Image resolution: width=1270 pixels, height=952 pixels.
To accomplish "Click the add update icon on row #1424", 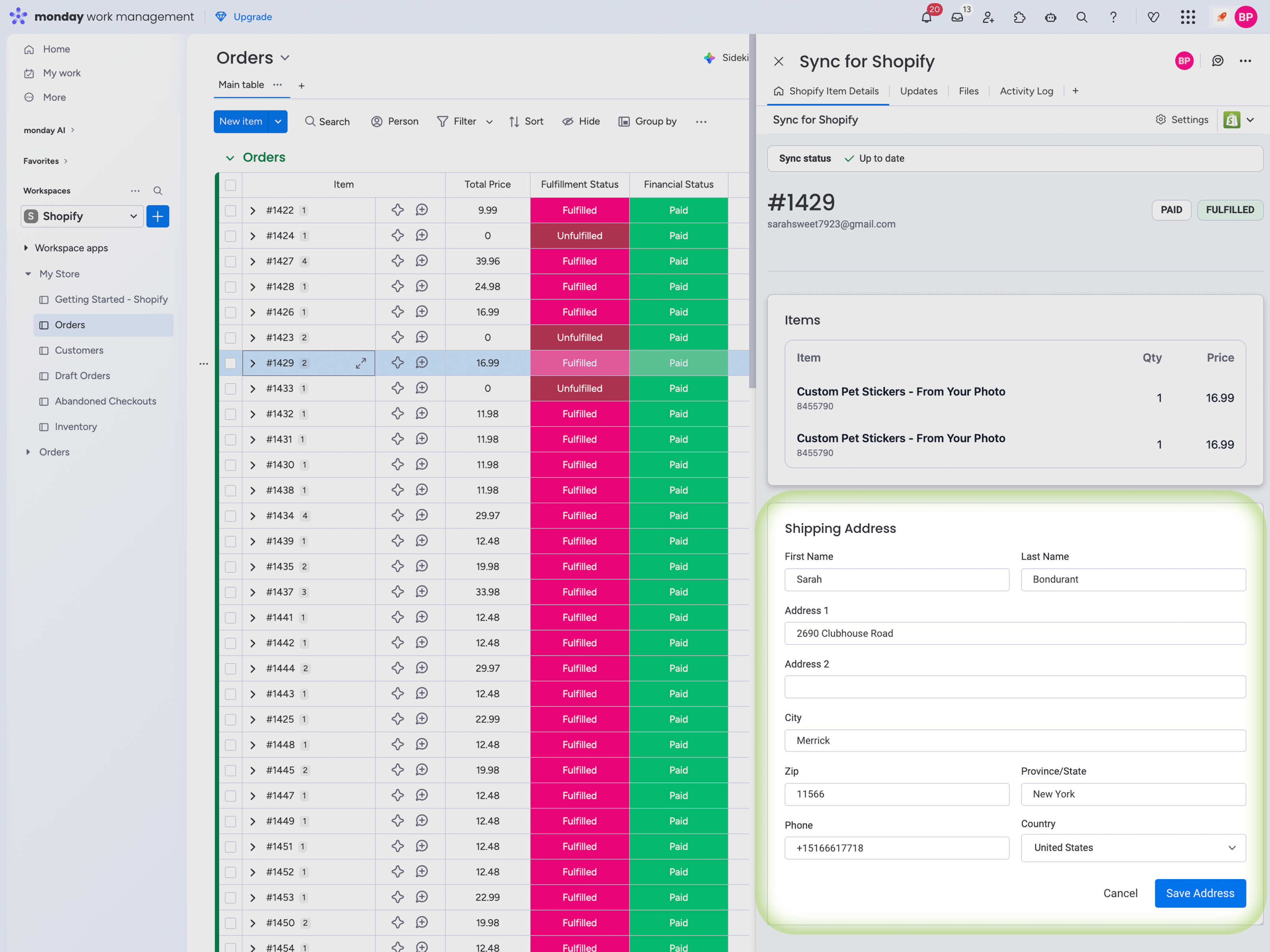I will (421, 236).
